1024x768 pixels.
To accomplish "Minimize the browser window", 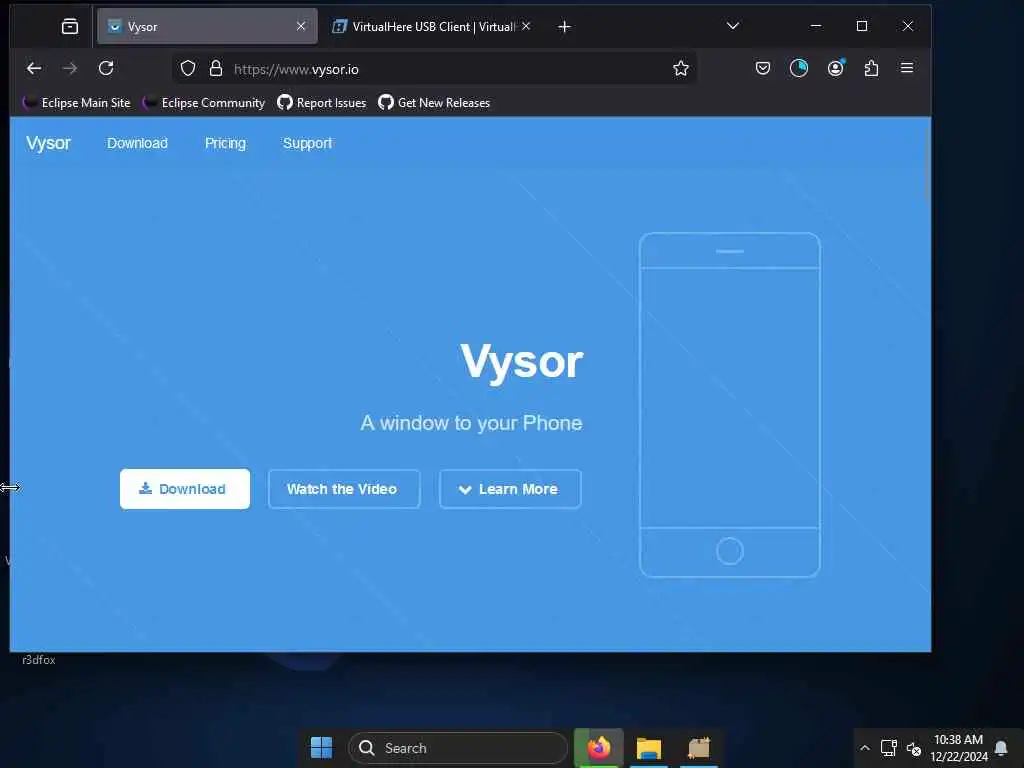I will pyautogui.click(x=816, y=26).
